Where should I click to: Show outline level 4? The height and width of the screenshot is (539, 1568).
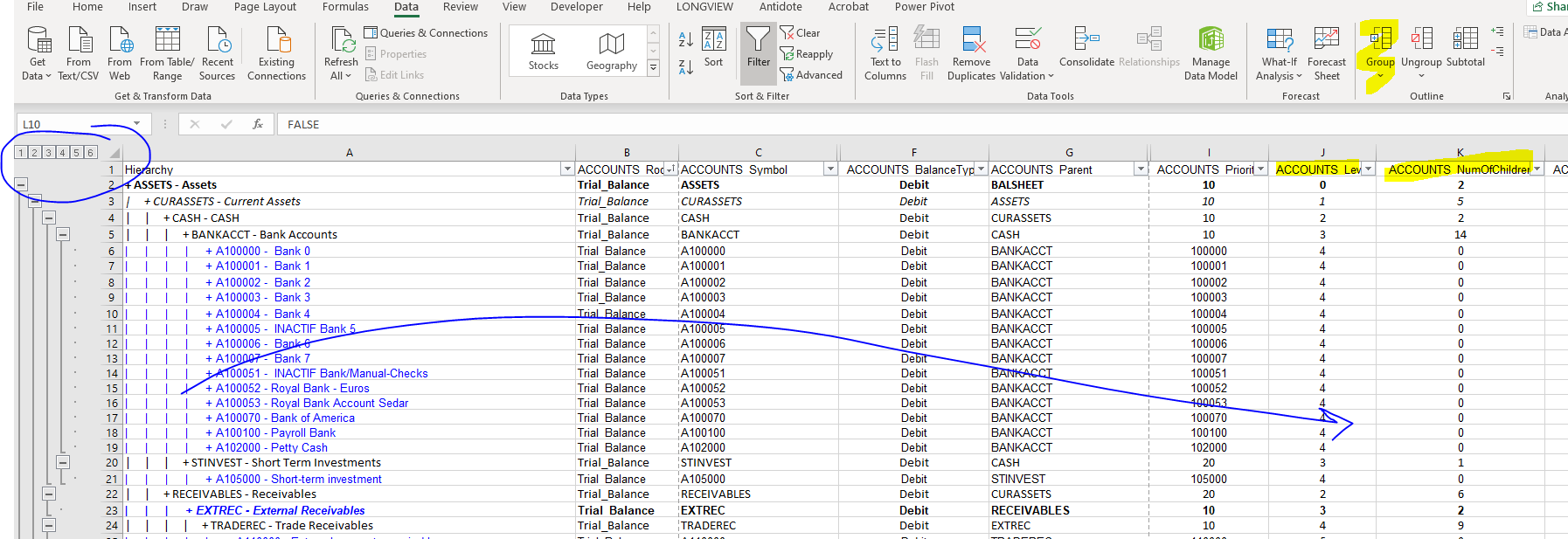tap(62, 153)
